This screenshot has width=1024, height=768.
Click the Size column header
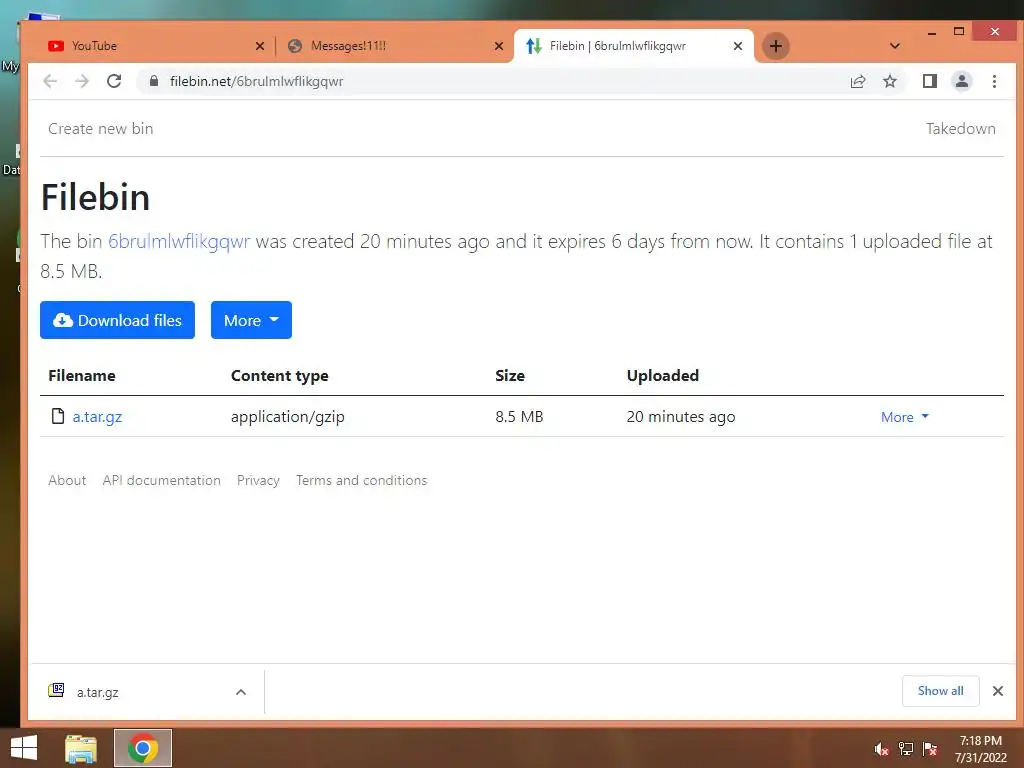tap(510, 376)
